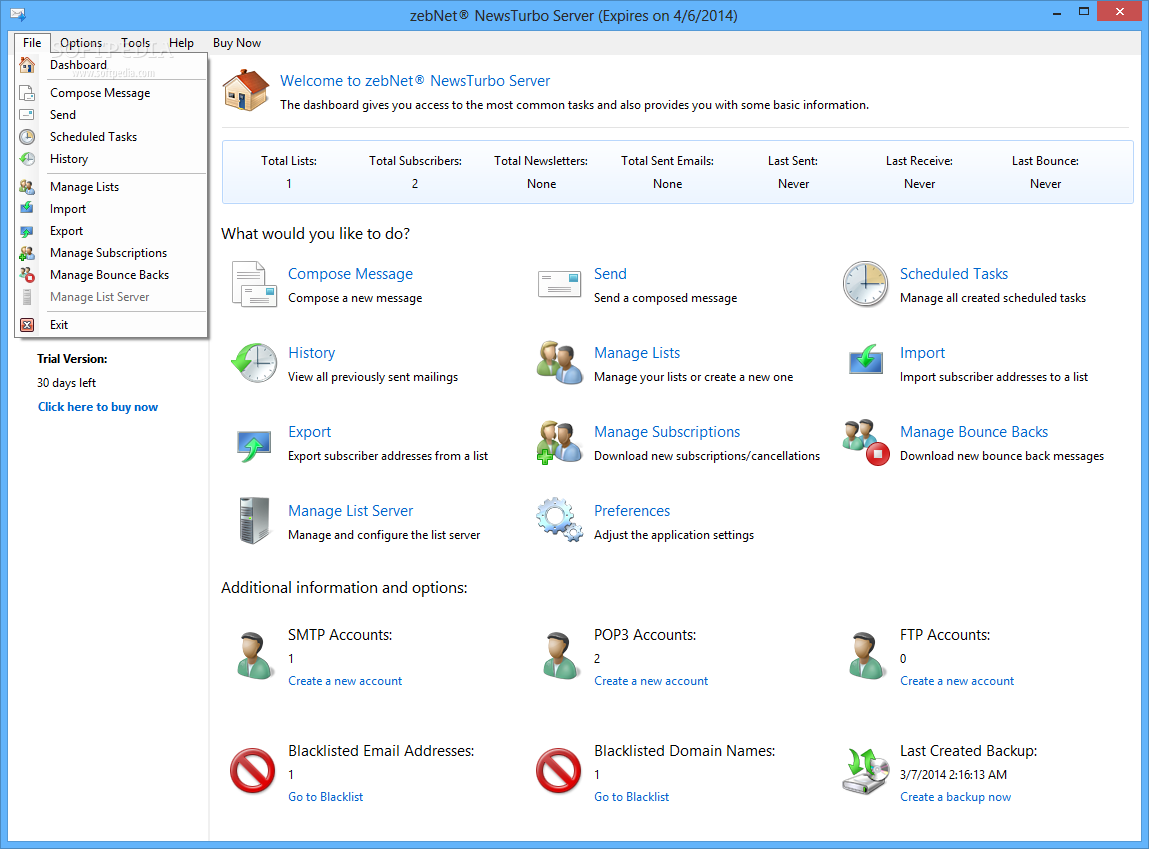Click the Manage Bounce Backs stop icon

tap(865, 442)
